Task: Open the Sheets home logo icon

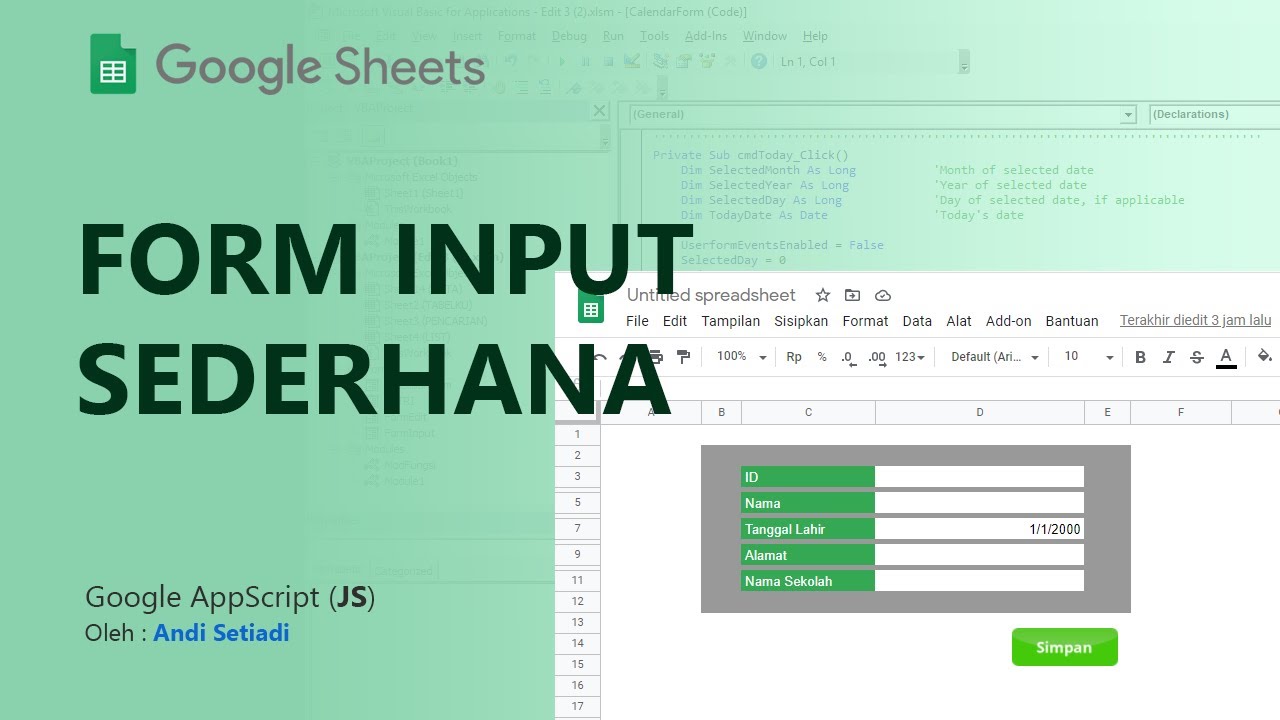Action: point(591,309)
